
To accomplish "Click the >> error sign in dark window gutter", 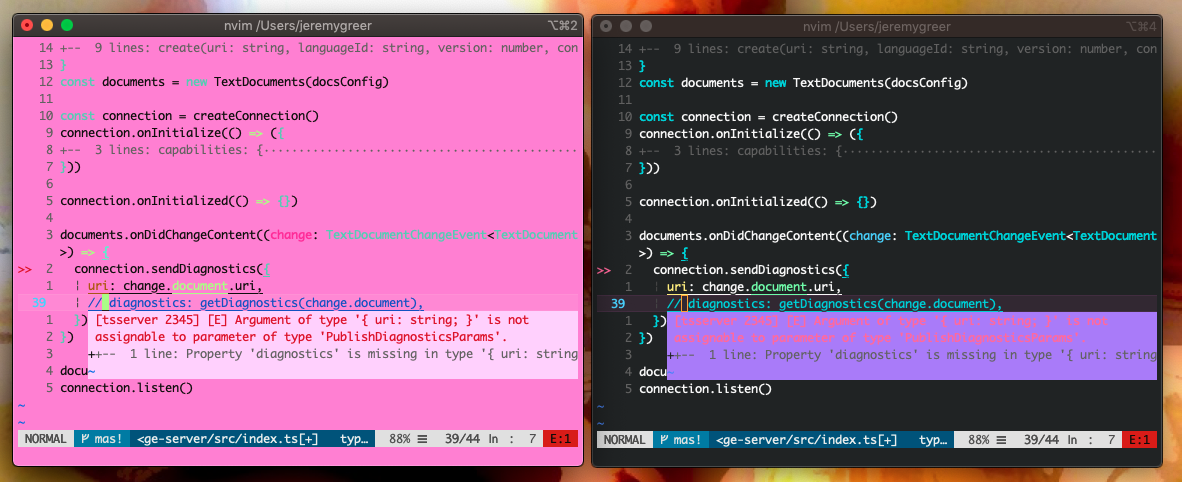I will [604, 269].
